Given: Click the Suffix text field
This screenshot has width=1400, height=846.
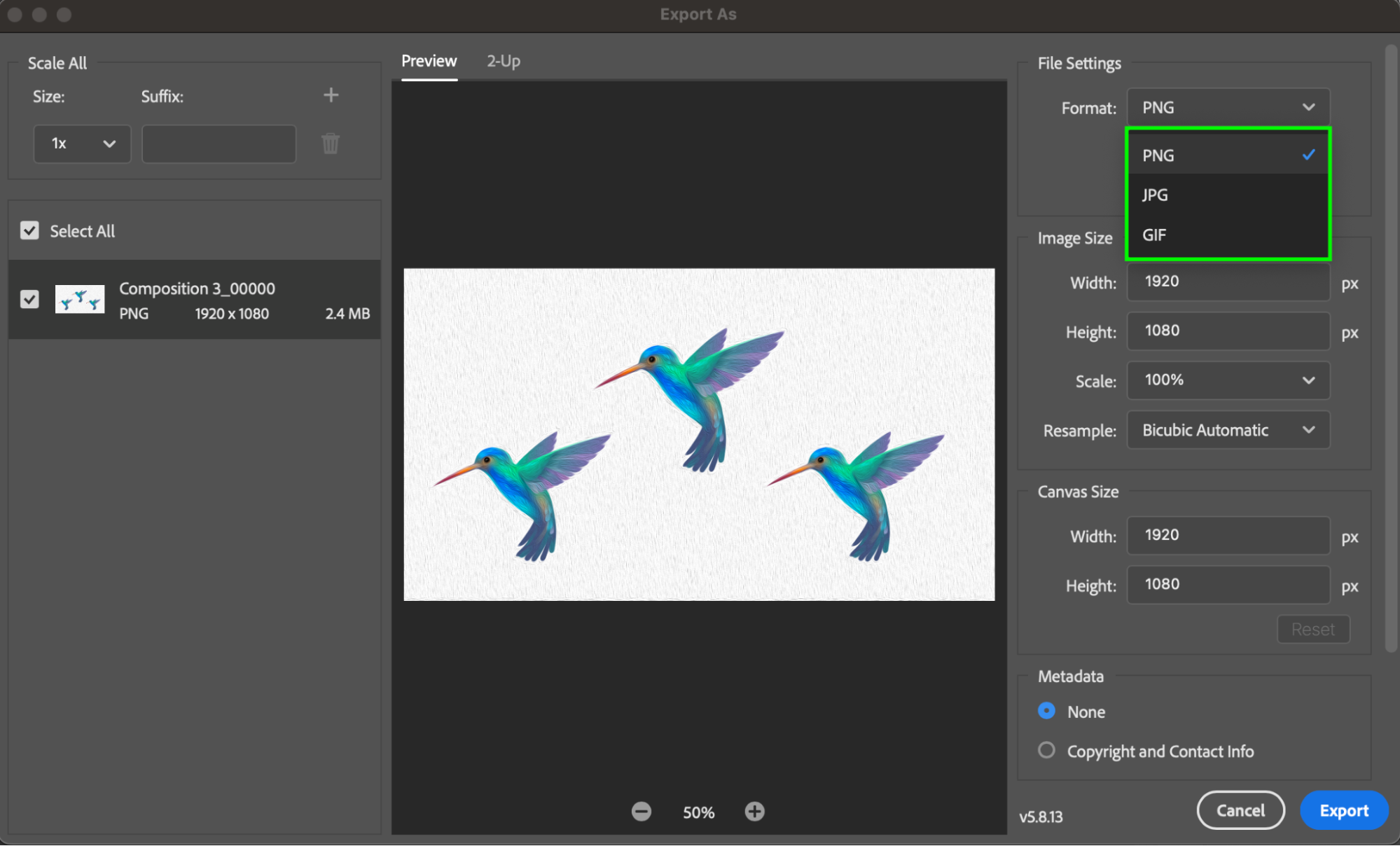Looking at the screenshot, I should click(219, 144).
